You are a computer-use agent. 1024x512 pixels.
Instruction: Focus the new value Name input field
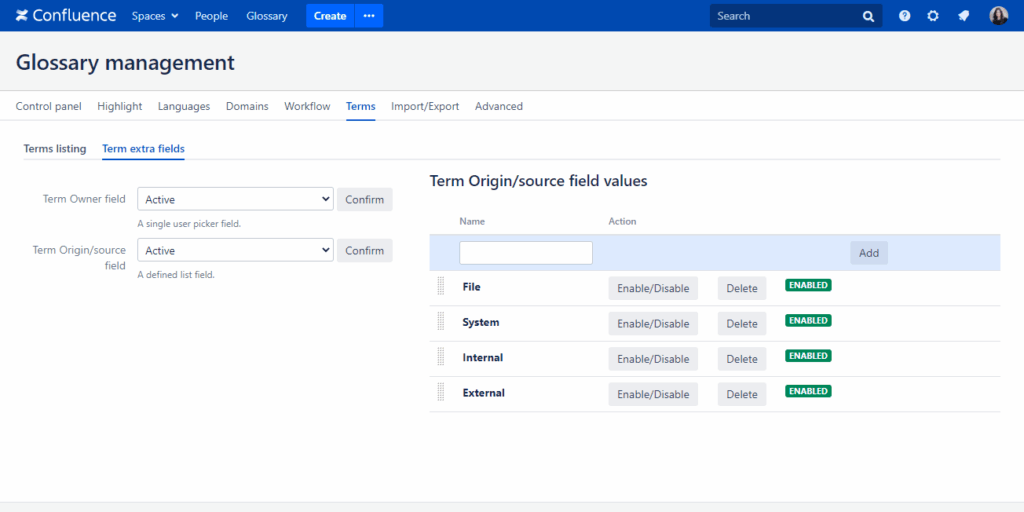click(526, 253)
